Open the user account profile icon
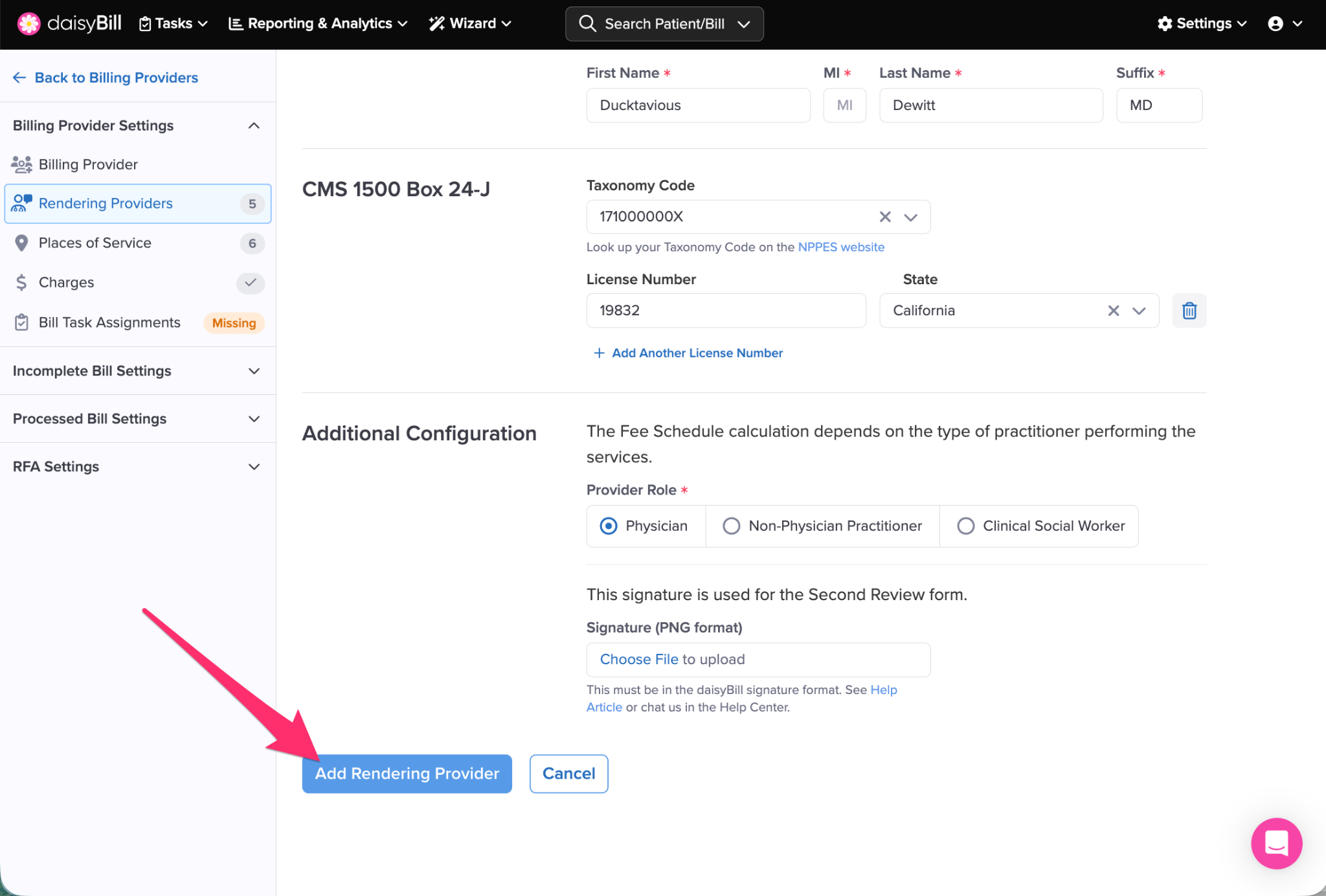 [1275, 24]
